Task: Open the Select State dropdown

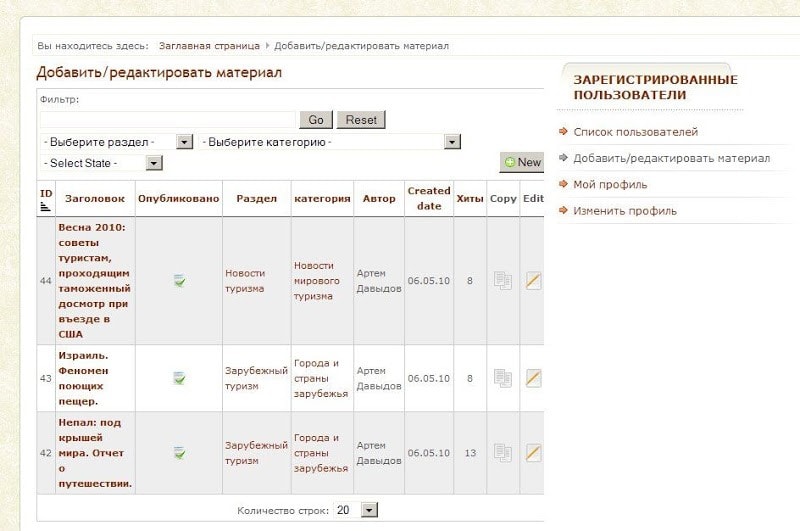Action: [102, 163]
